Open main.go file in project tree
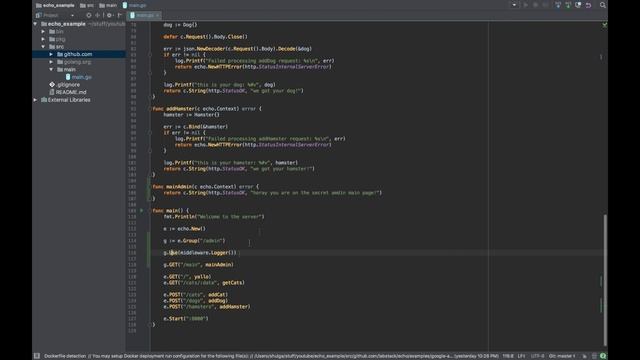Viewport: 640px width, 360px height. click(79, 77)
